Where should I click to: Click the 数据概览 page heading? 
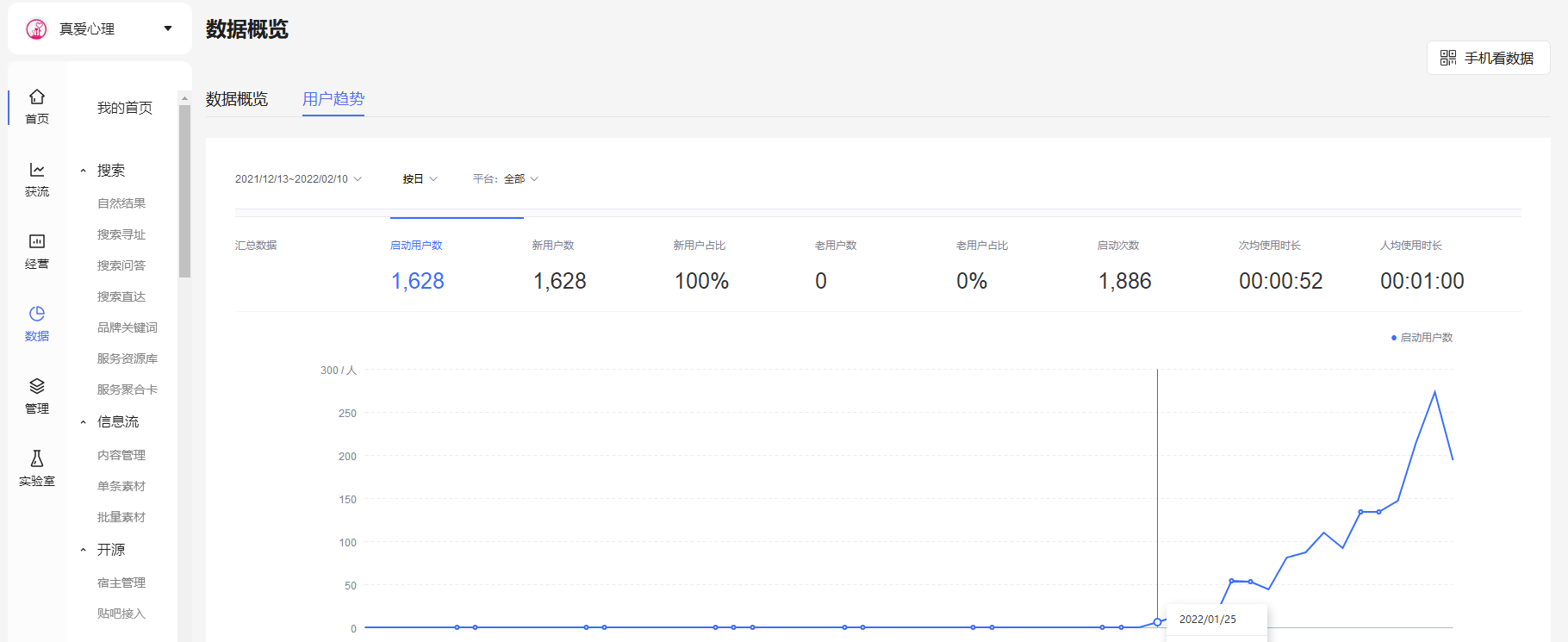coord(247,29)
